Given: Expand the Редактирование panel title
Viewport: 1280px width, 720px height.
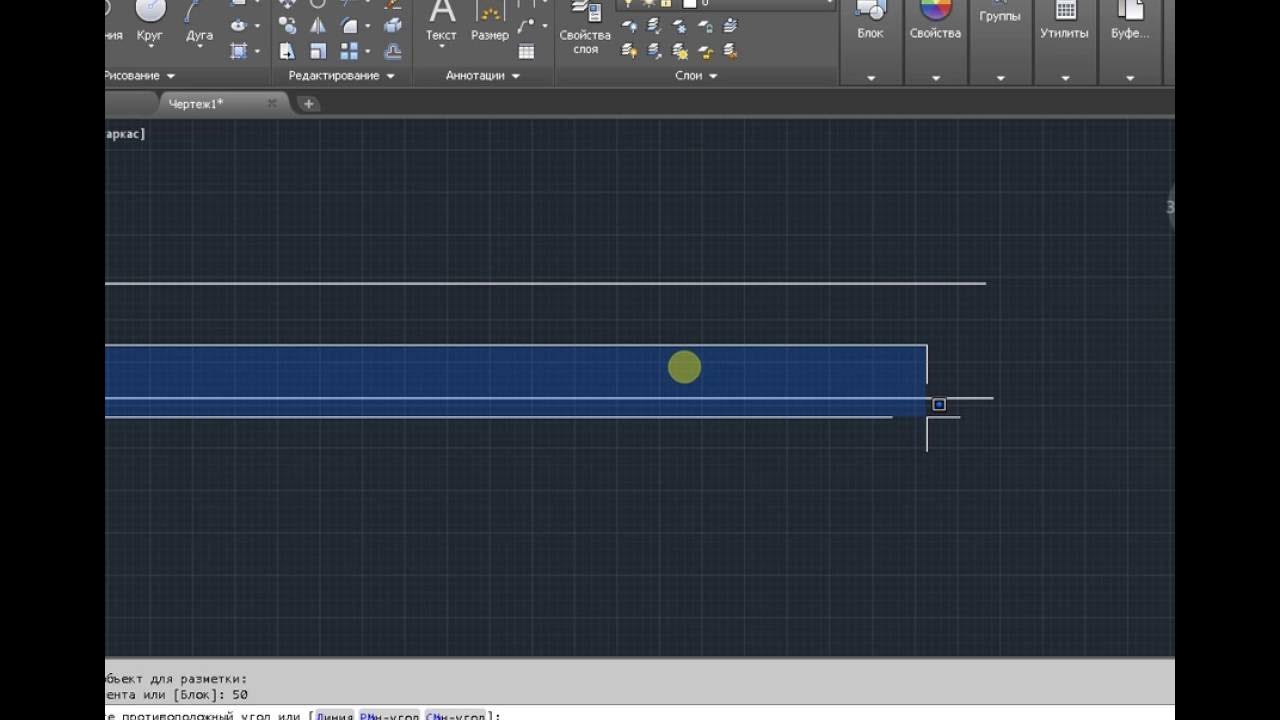Looking at the screenshot, I should [x=342, y=76].
